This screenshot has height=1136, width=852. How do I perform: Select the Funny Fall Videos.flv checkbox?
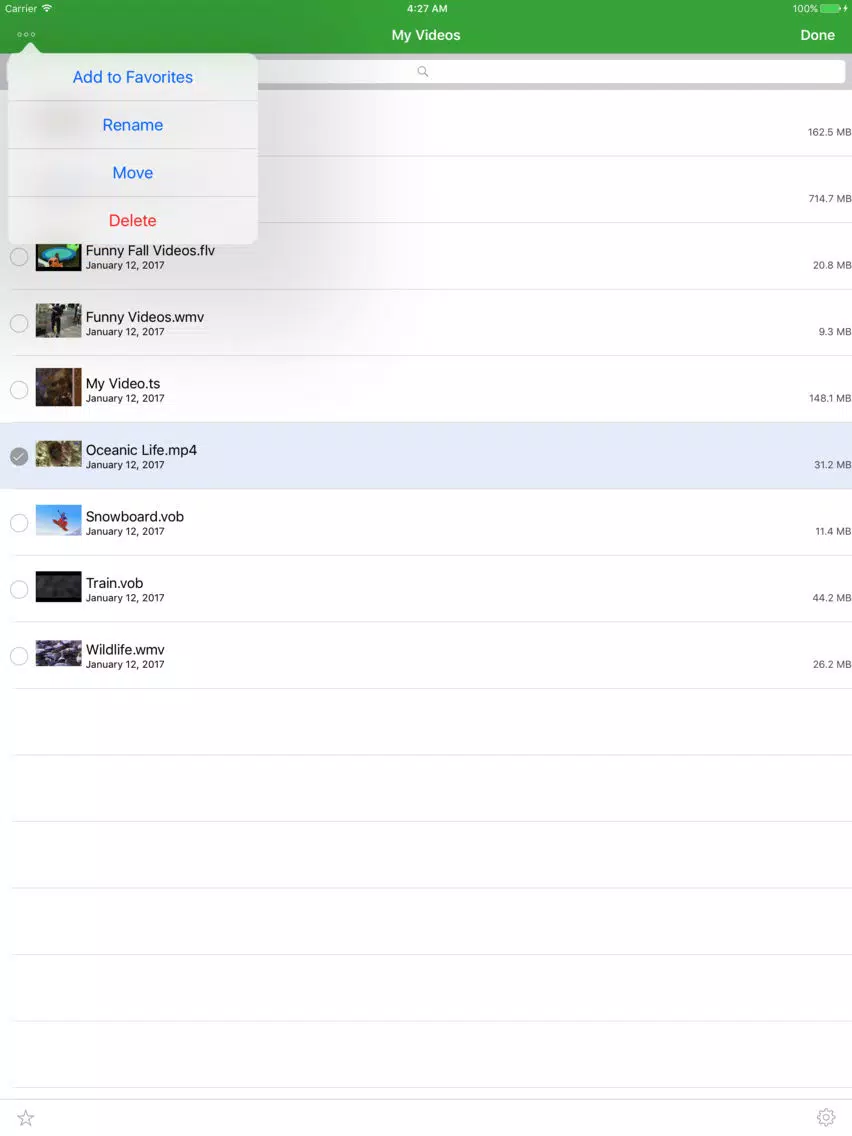pyautogui.click(x=19, y=256)
